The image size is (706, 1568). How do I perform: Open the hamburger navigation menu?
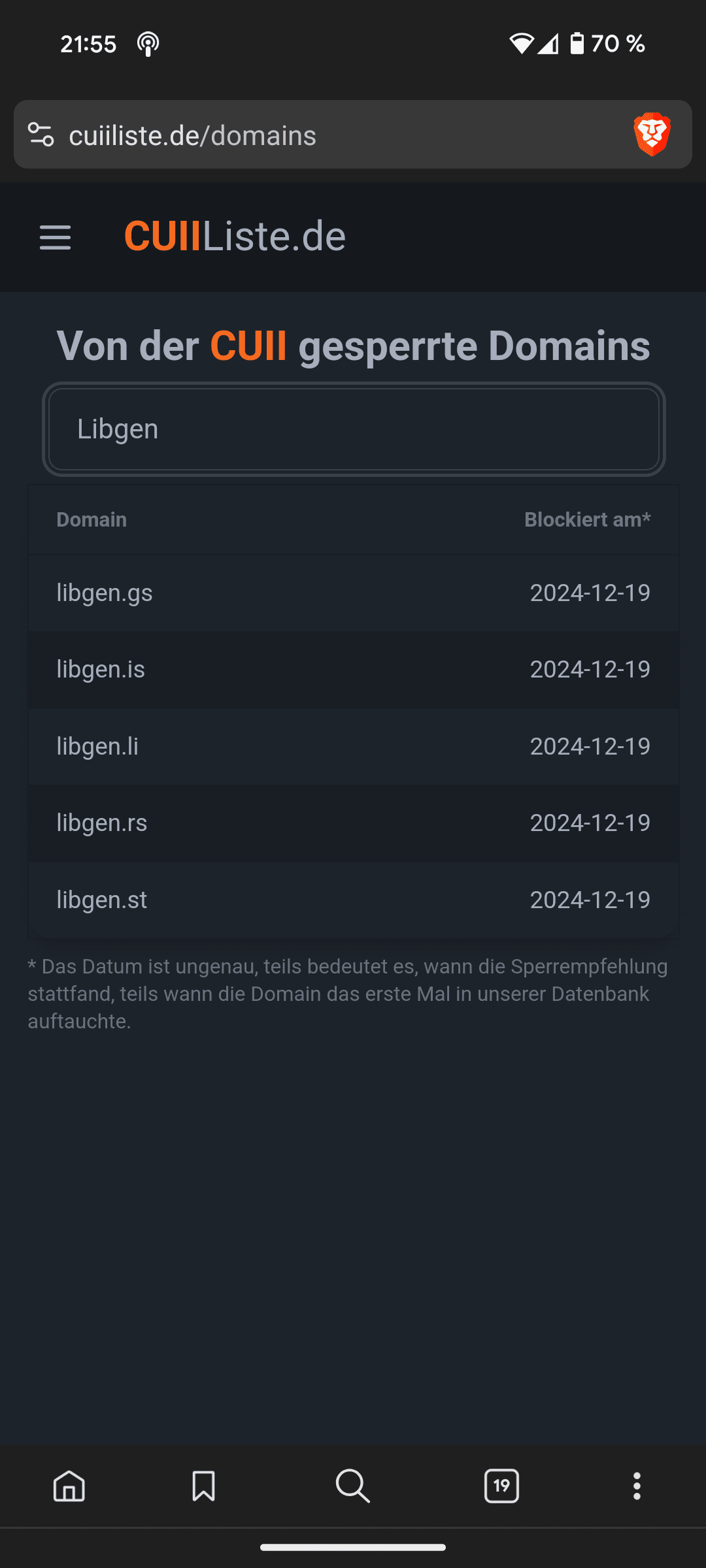click(x=55, y=237)
